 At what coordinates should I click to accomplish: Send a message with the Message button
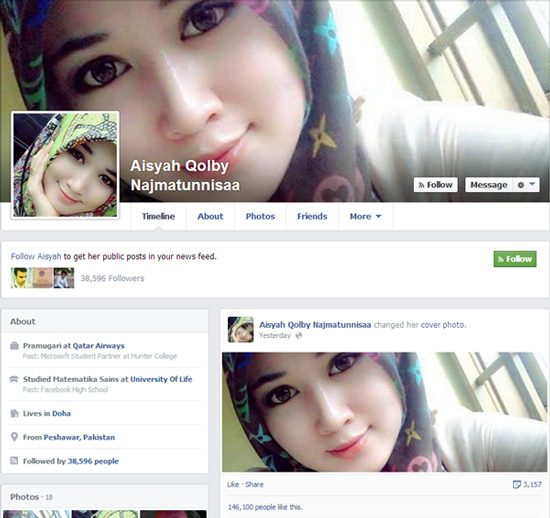[489, 185]
